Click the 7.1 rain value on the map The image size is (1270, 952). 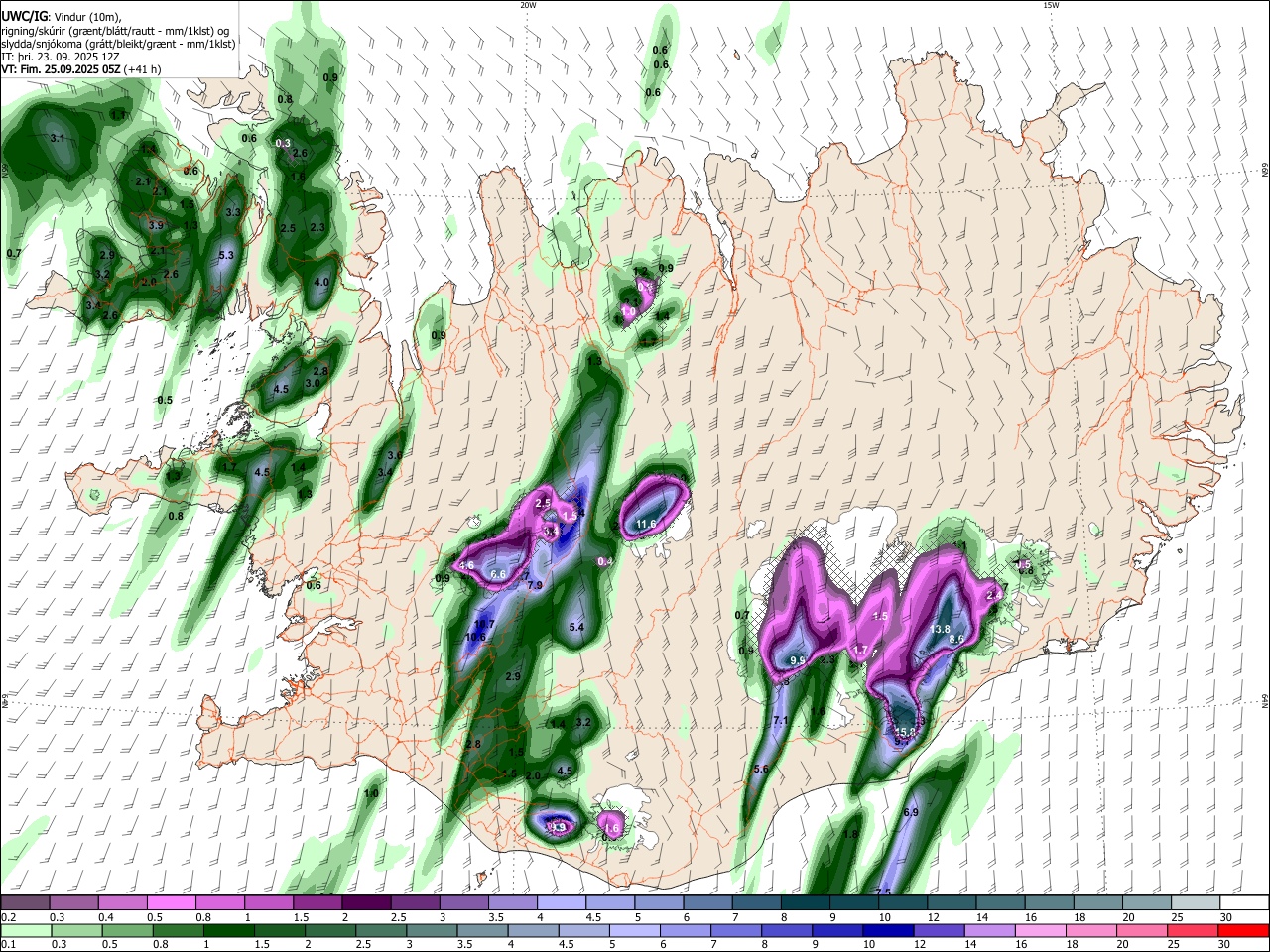780,720
